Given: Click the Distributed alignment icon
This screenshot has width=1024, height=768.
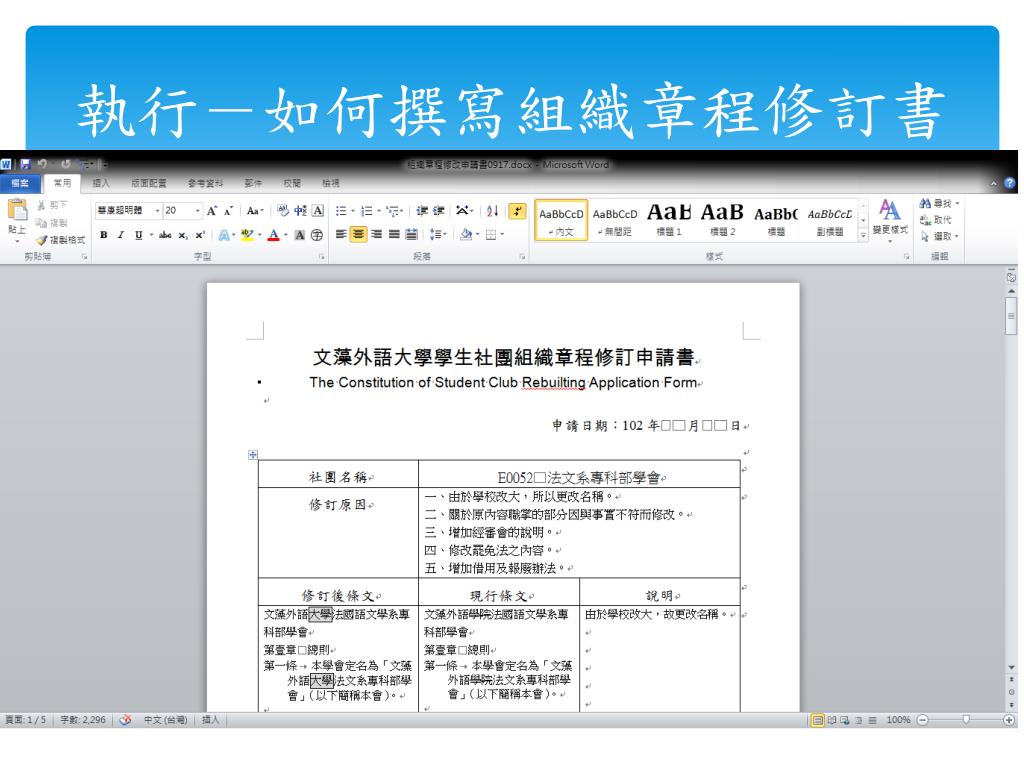Looking at the screenshot, I should coord(411,234).
